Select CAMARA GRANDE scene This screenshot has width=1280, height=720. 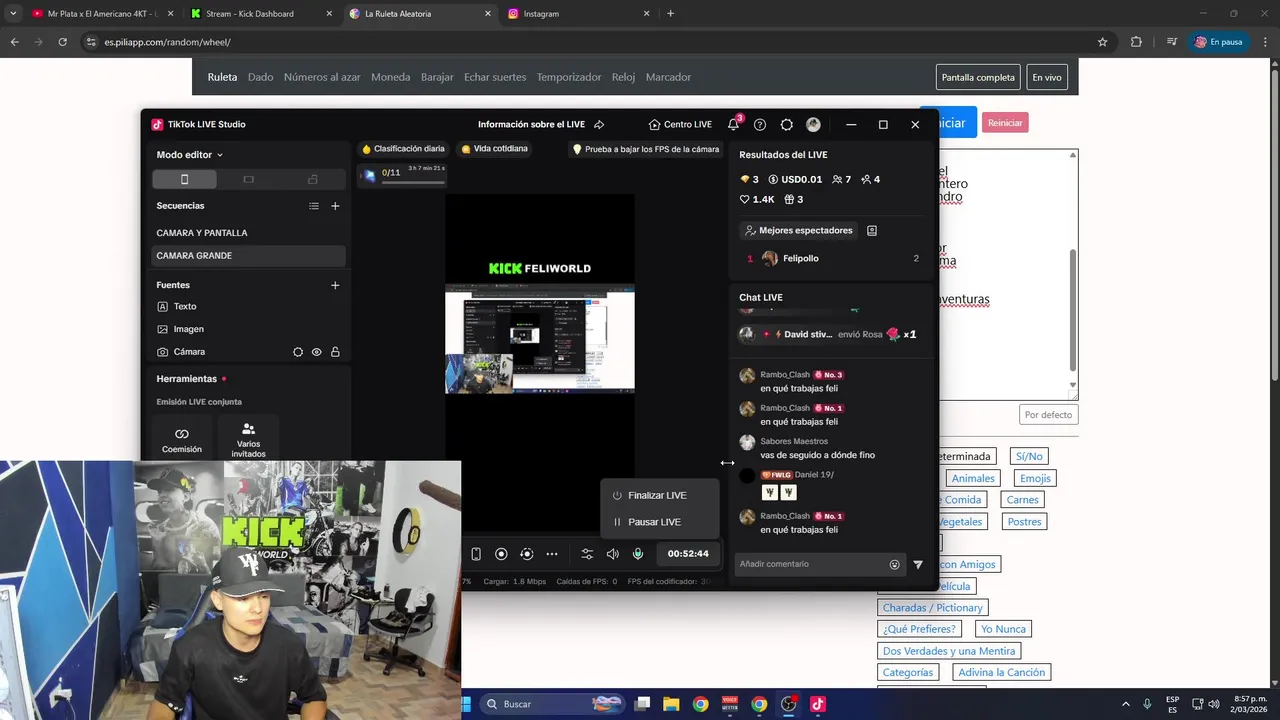[x=248, y=256]
